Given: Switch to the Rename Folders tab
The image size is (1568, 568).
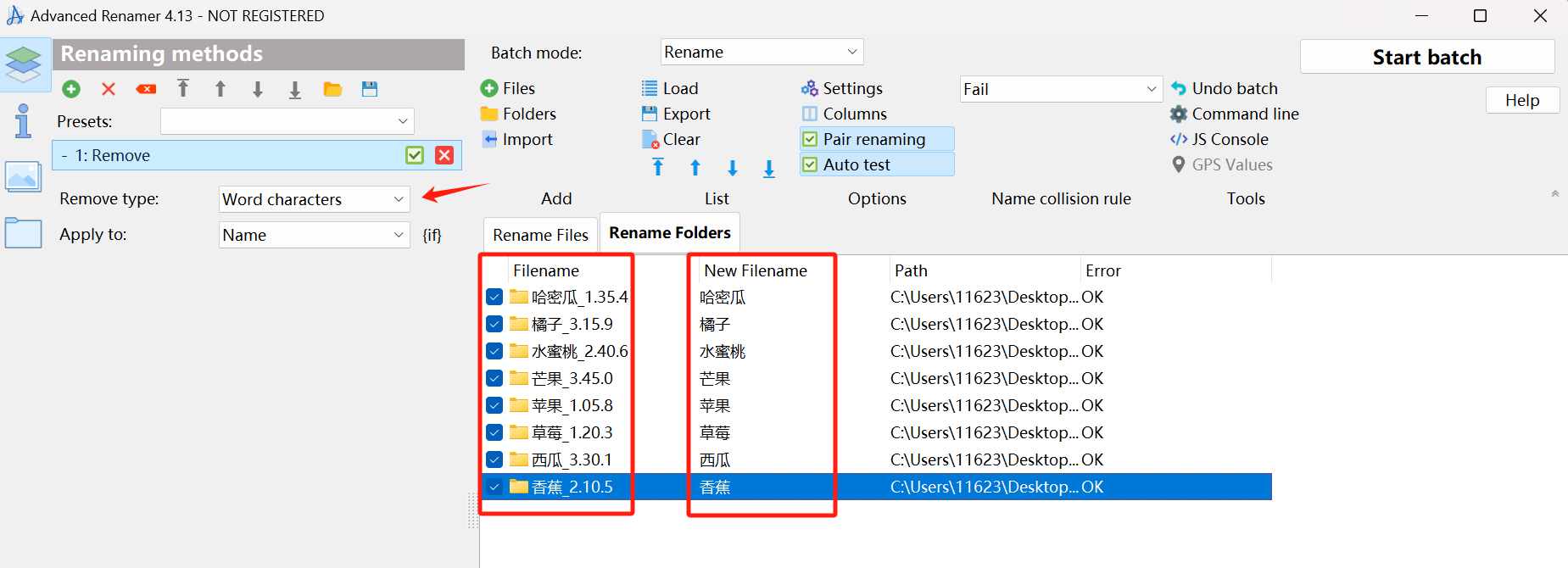Looking at the screenshot, I should coord(670,232).
